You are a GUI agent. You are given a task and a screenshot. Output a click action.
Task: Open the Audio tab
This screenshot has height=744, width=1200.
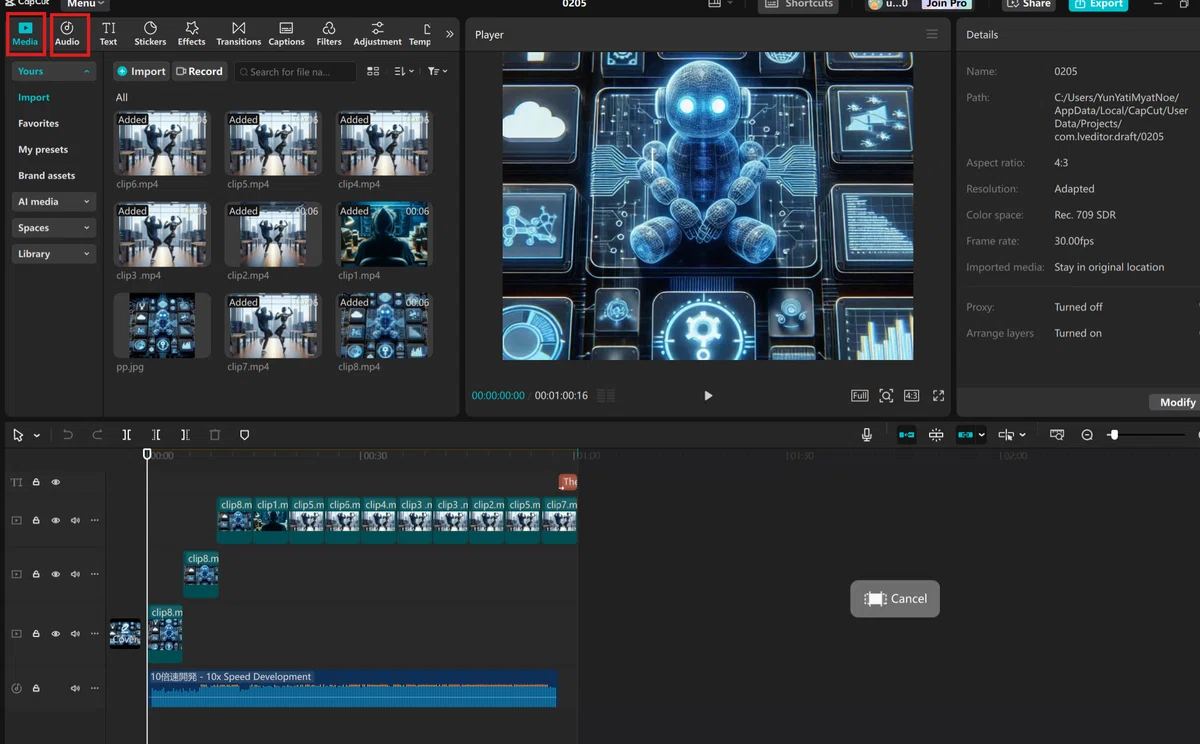67,34
